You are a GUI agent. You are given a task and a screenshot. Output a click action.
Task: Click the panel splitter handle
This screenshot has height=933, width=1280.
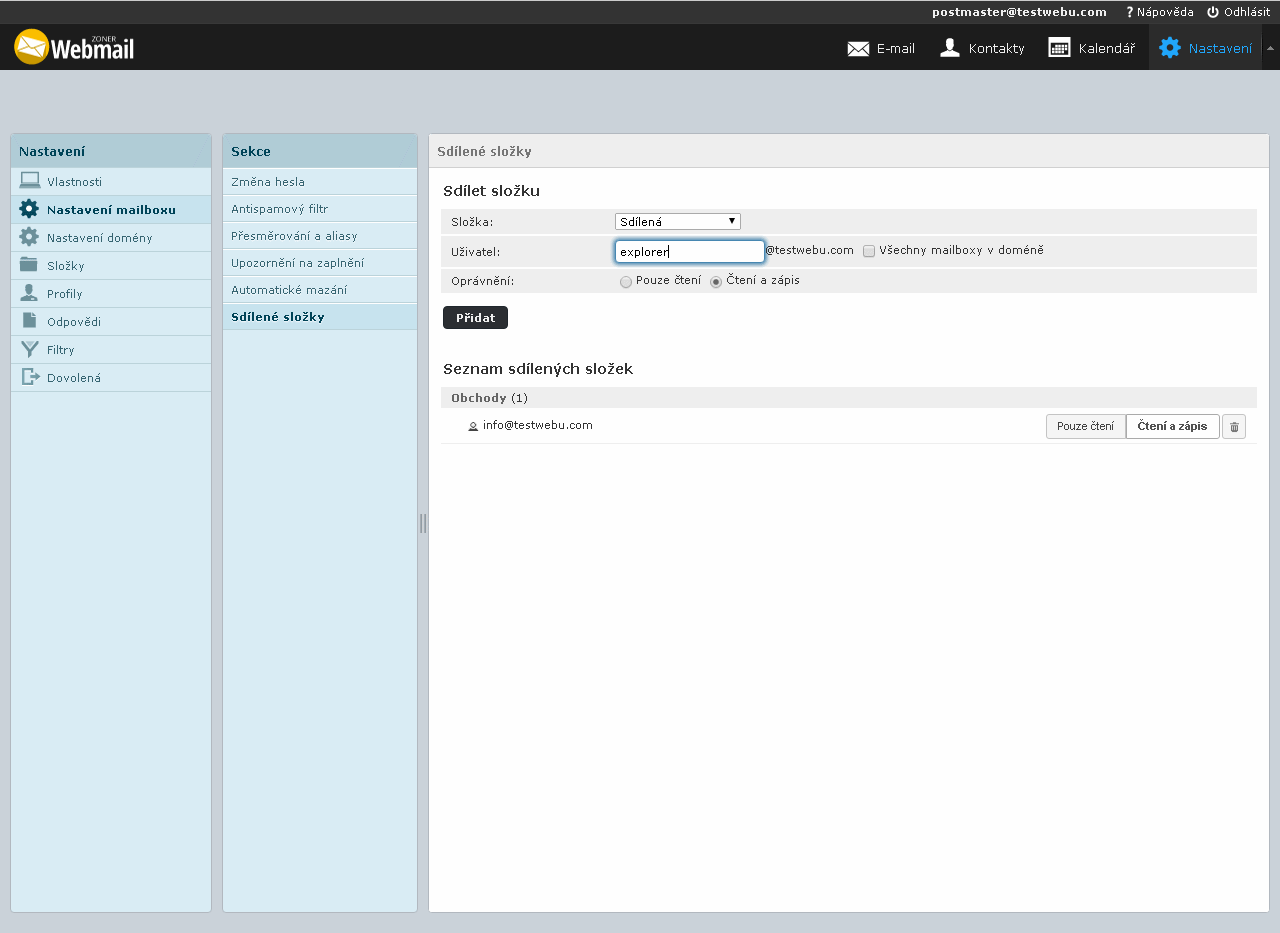423,523
